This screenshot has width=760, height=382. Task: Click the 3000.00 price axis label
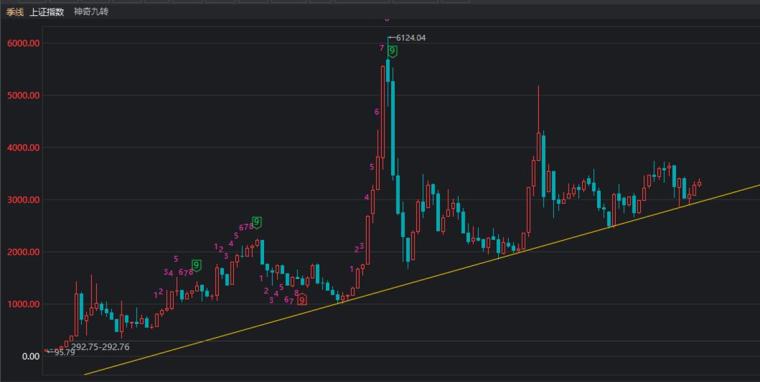pyautogui.click(x=23, y=200)
